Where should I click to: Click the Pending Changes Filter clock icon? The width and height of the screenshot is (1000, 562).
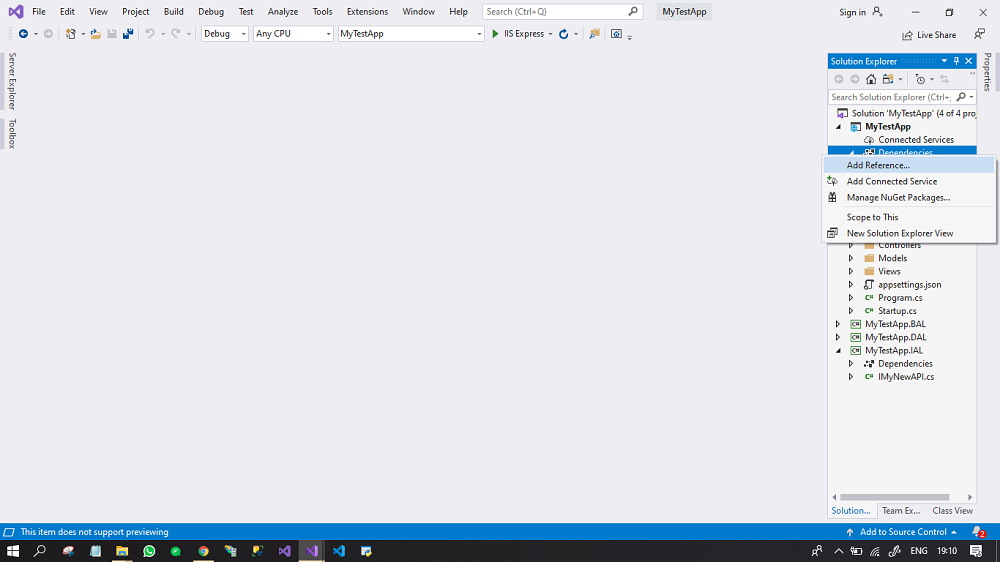920,79
